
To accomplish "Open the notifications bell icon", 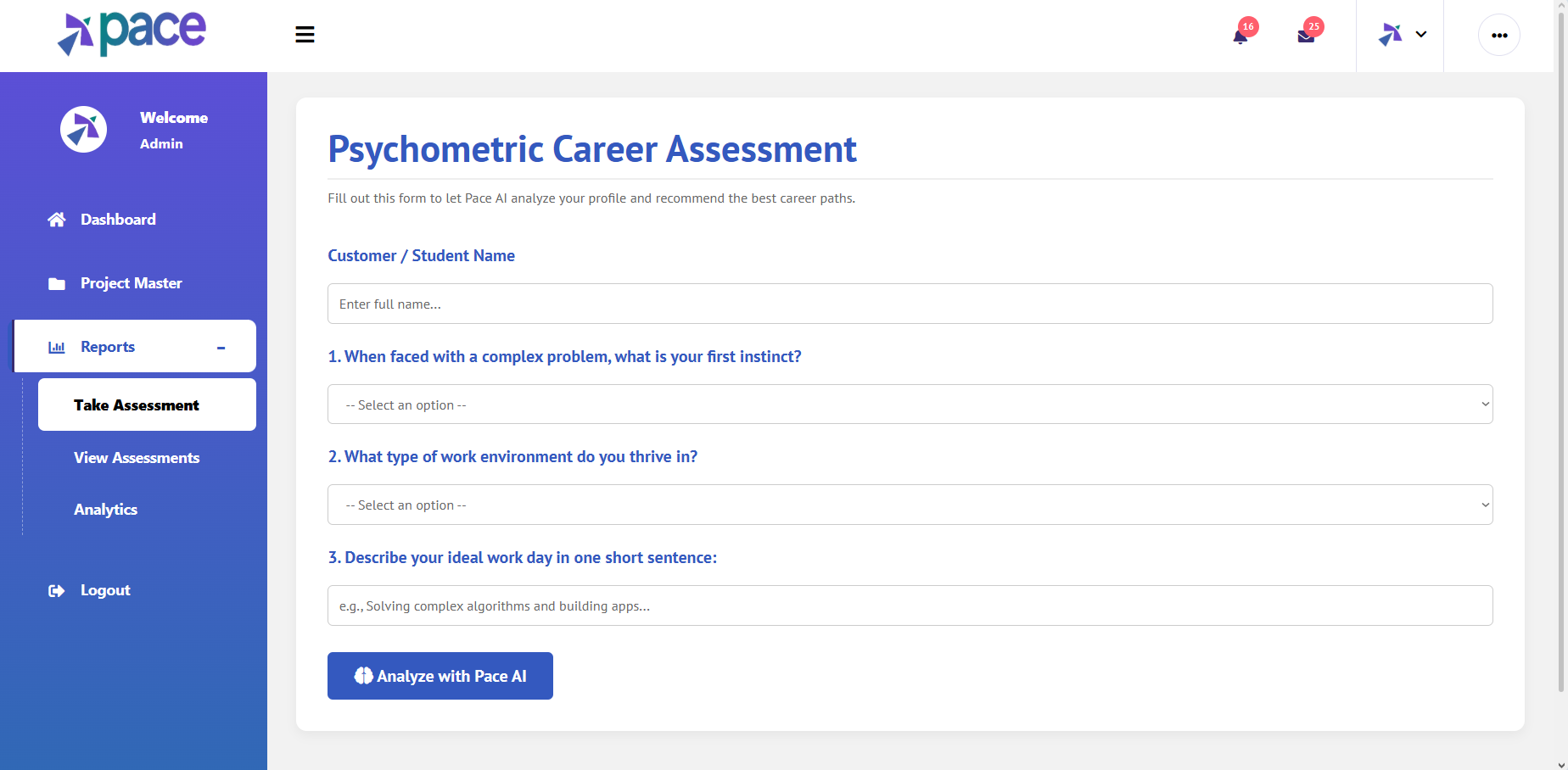I will pyautogui.click(x=1240, y=36).
